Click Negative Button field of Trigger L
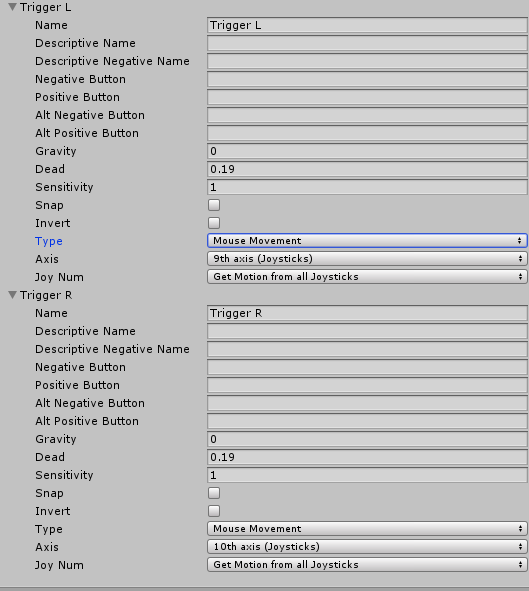The width and height of the screenshot is (529, 591). [x=367, y=79]
